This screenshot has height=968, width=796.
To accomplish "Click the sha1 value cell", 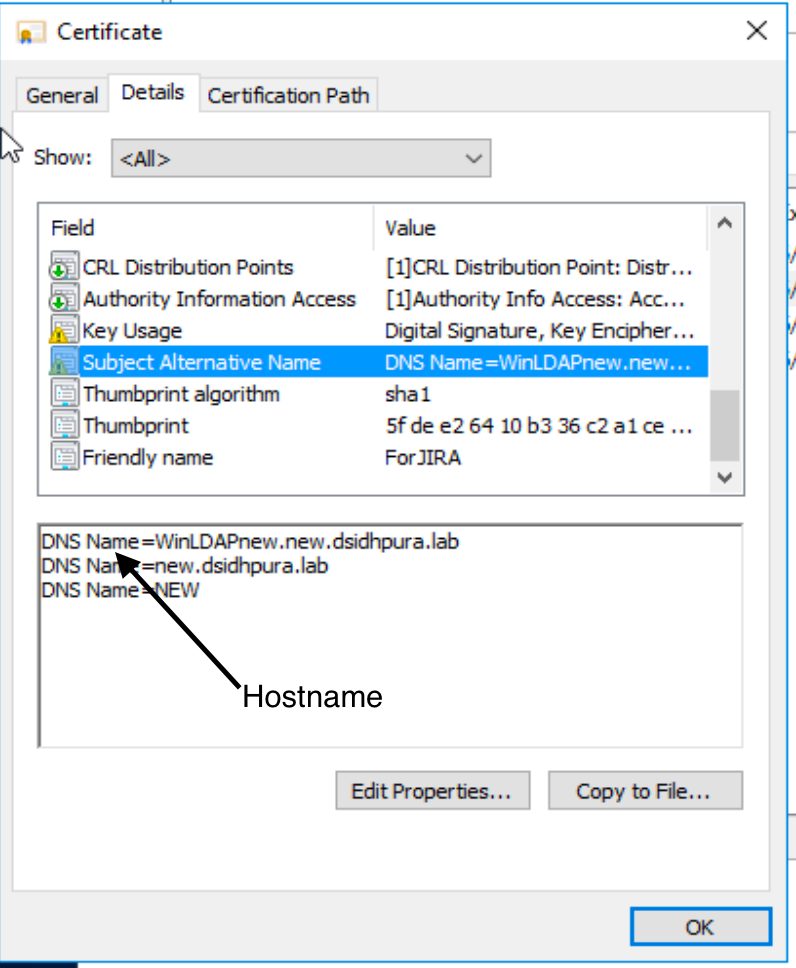I will [x=408, y=394].
